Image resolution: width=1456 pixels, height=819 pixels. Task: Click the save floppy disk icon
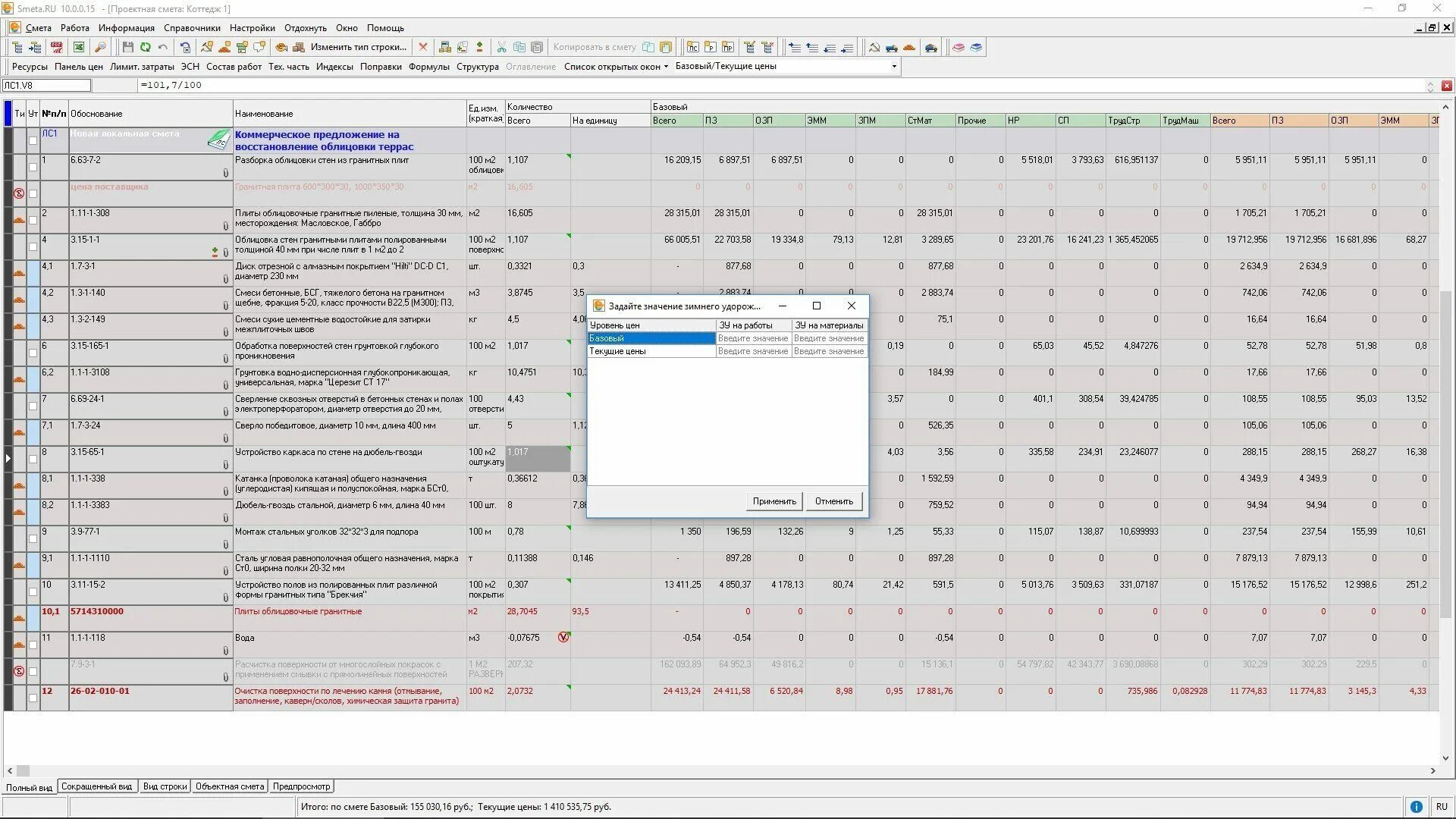click(127, 47)
